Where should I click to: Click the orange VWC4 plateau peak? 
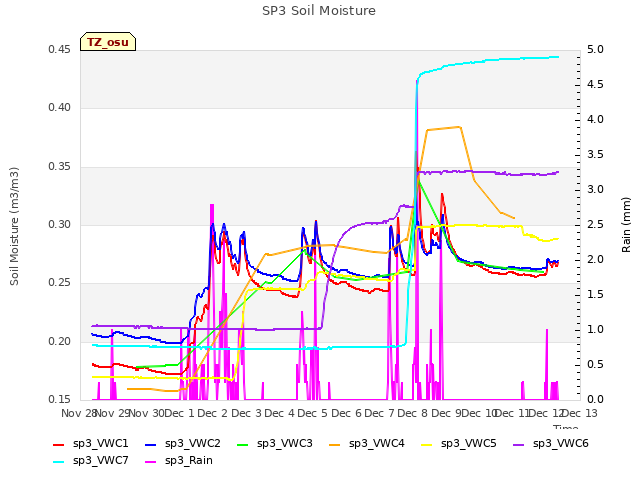tap(460, 127)
